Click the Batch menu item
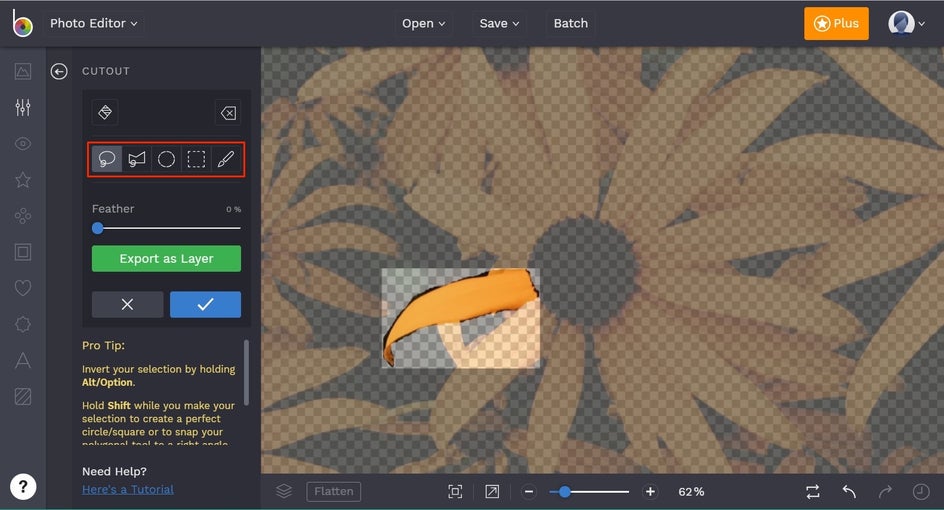This screenshot has height=510, width=944. click(x=571, y=23)
